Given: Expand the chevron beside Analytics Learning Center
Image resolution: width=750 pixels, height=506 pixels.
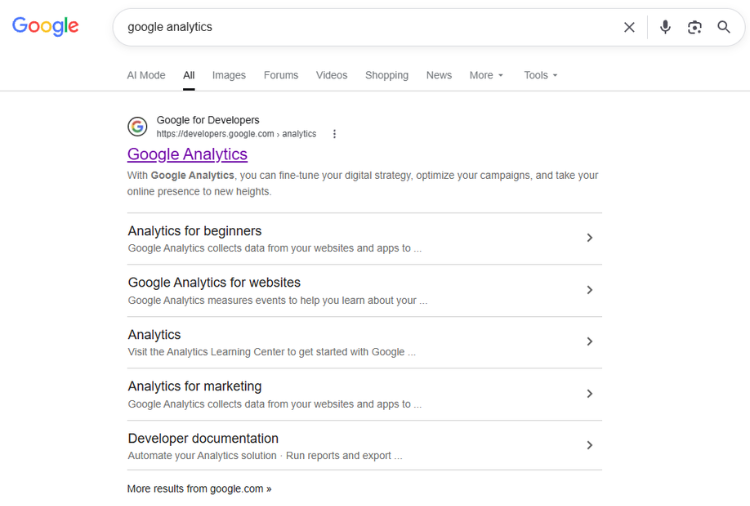Looking at the screenshot, I should 589,341.
